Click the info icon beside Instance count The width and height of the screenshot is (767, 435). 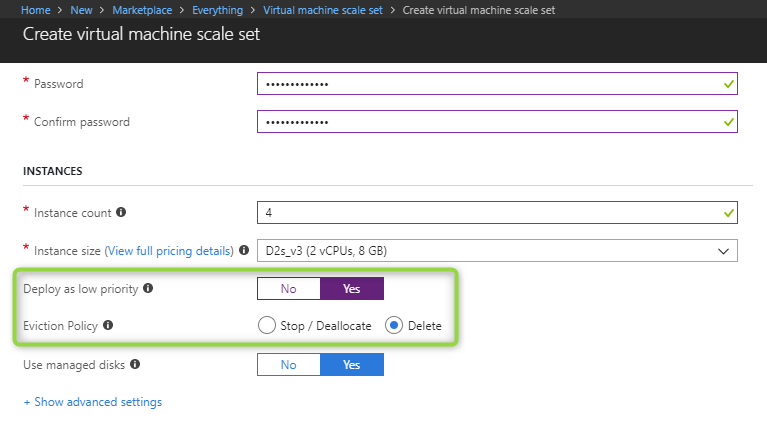[x=121, y=213]
